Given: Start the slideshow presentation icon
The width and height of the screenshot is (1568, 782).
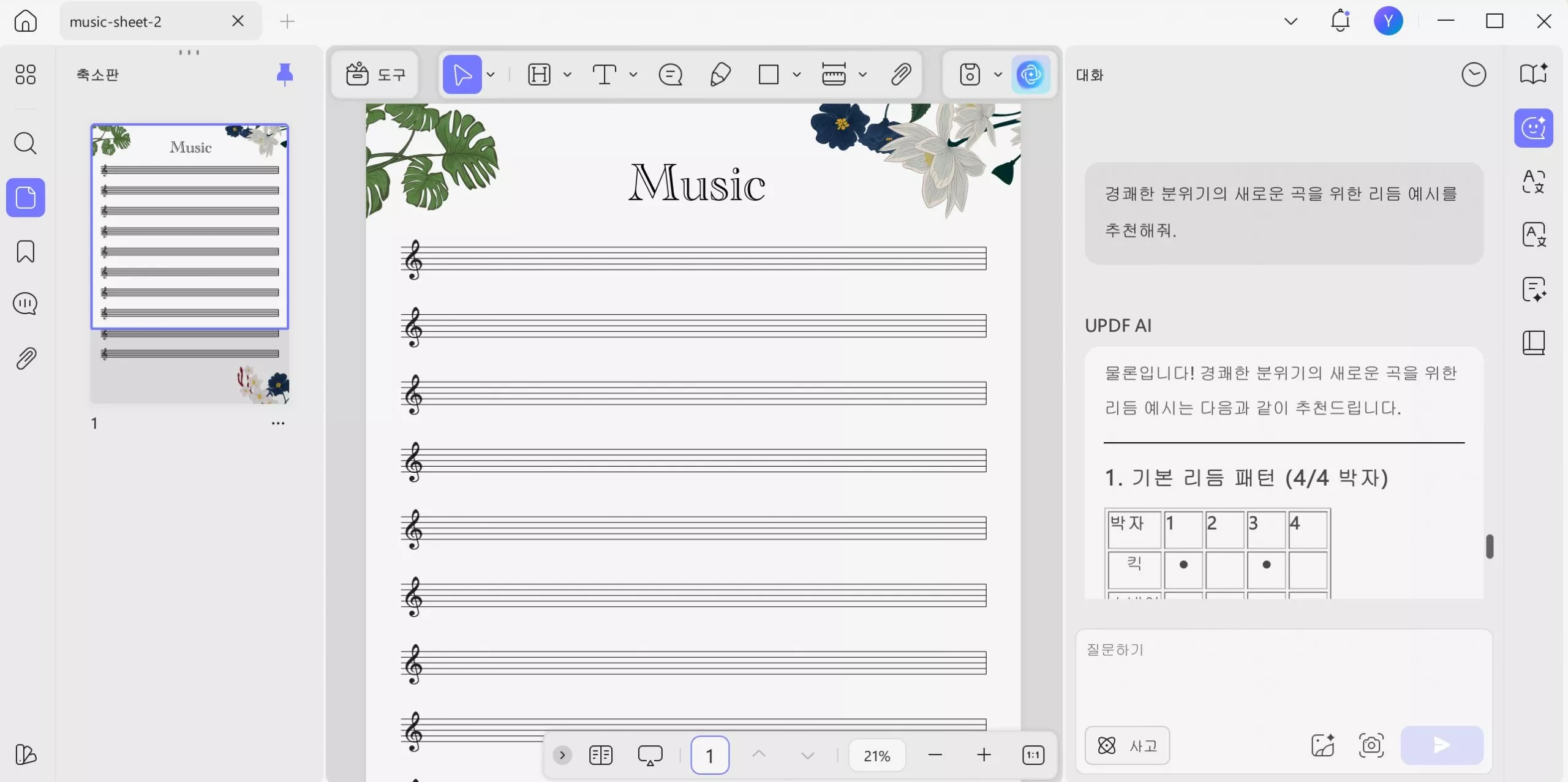Looking at the screenshot, I should click(x=650, y=755).
